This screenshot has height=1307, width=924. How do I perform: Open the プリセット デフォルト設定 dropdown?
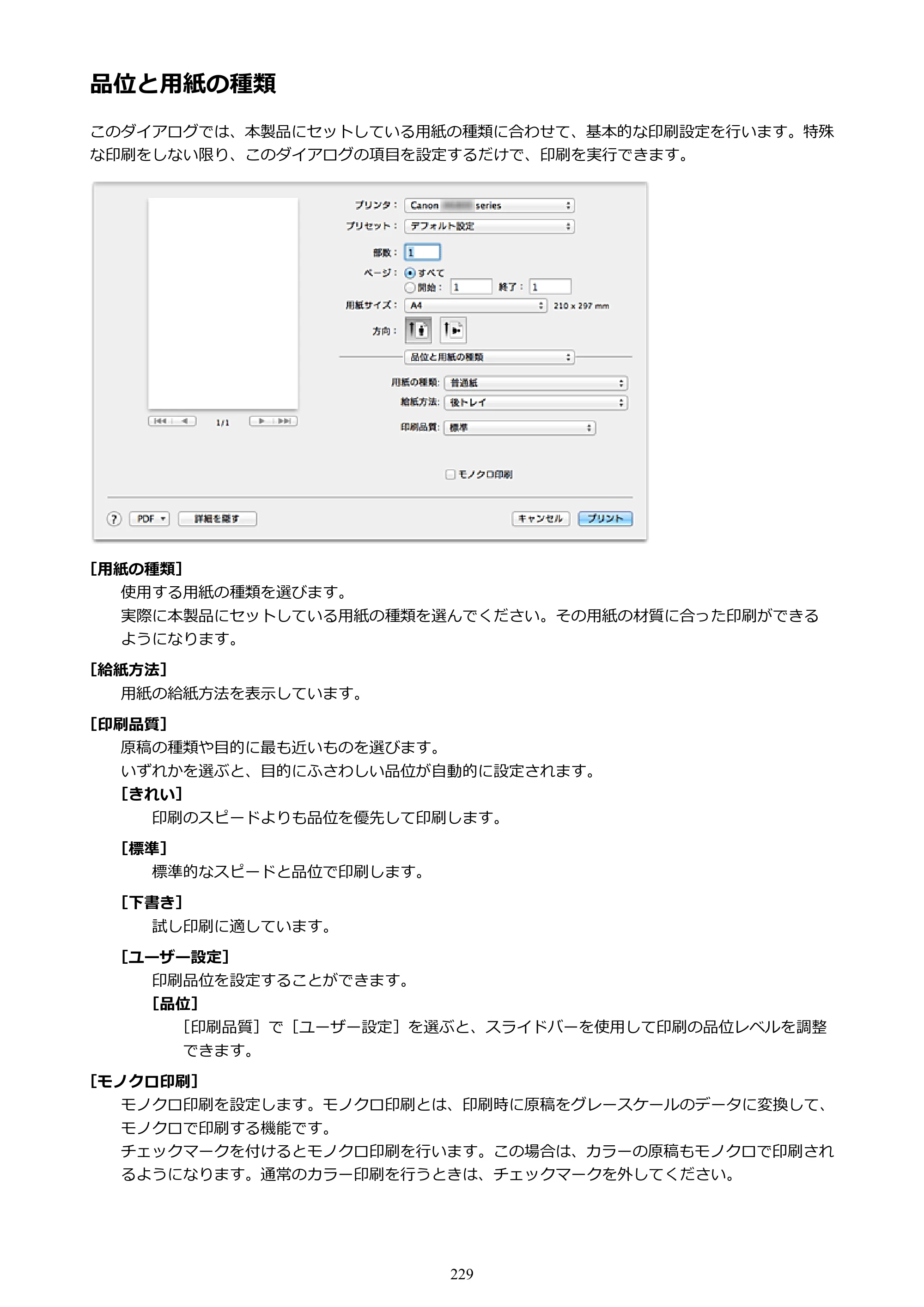click(x=490, y=226)
